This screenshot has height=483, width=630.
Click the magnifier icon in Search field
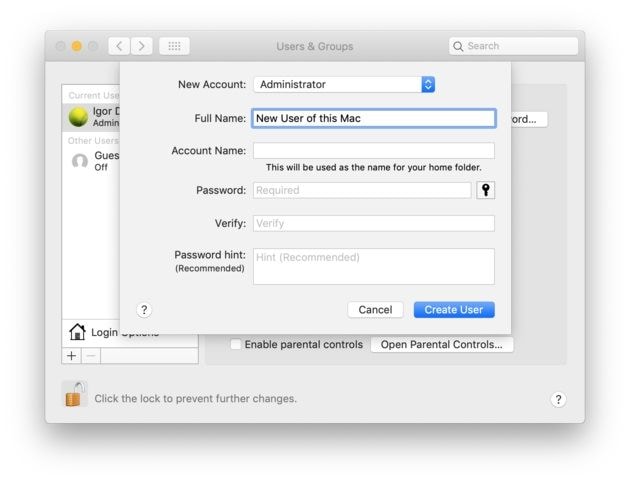point(458,46)
